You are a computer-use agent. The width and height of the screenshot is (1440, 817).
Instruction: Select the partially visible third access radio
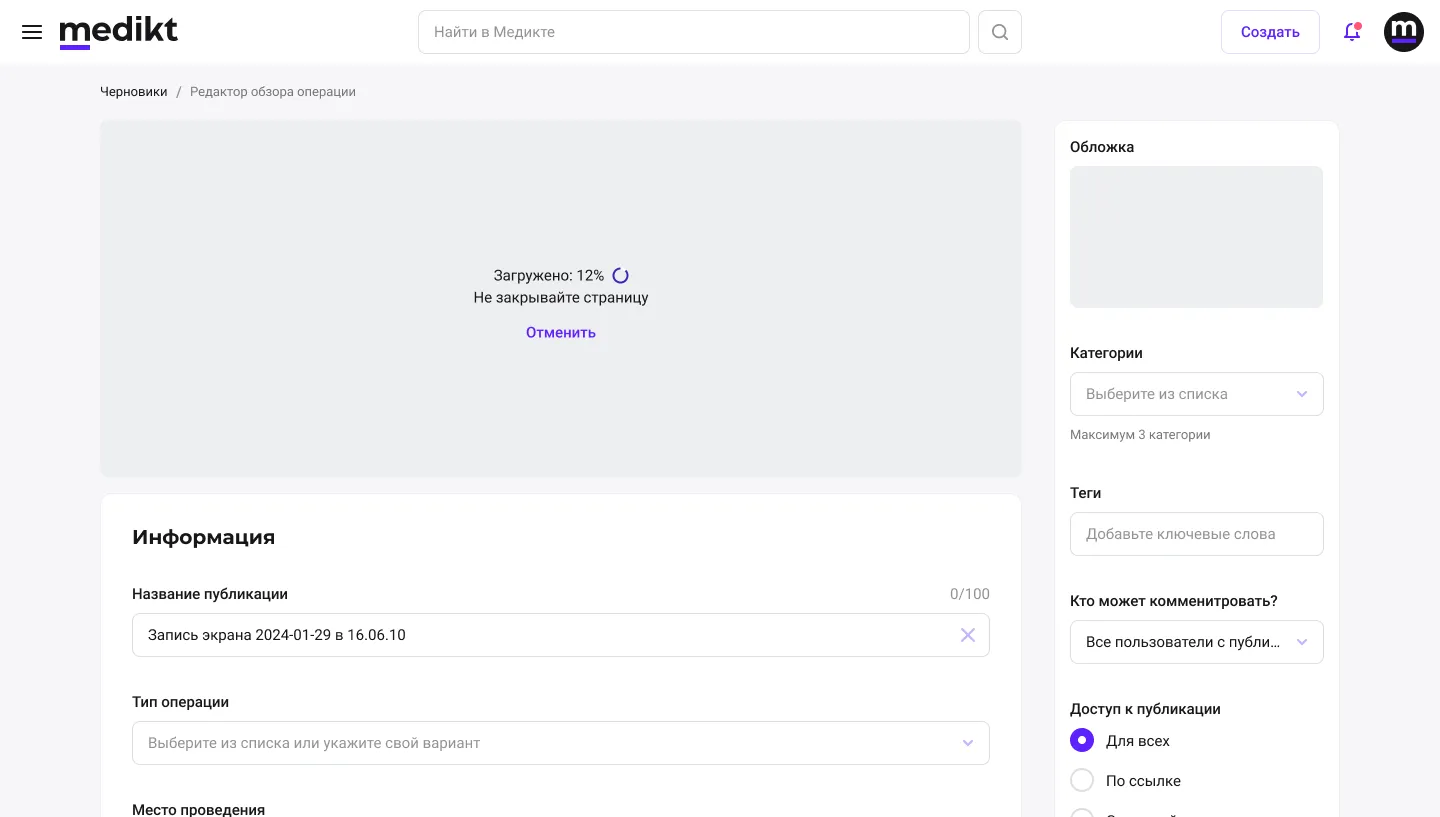[x=1082, y=813]
